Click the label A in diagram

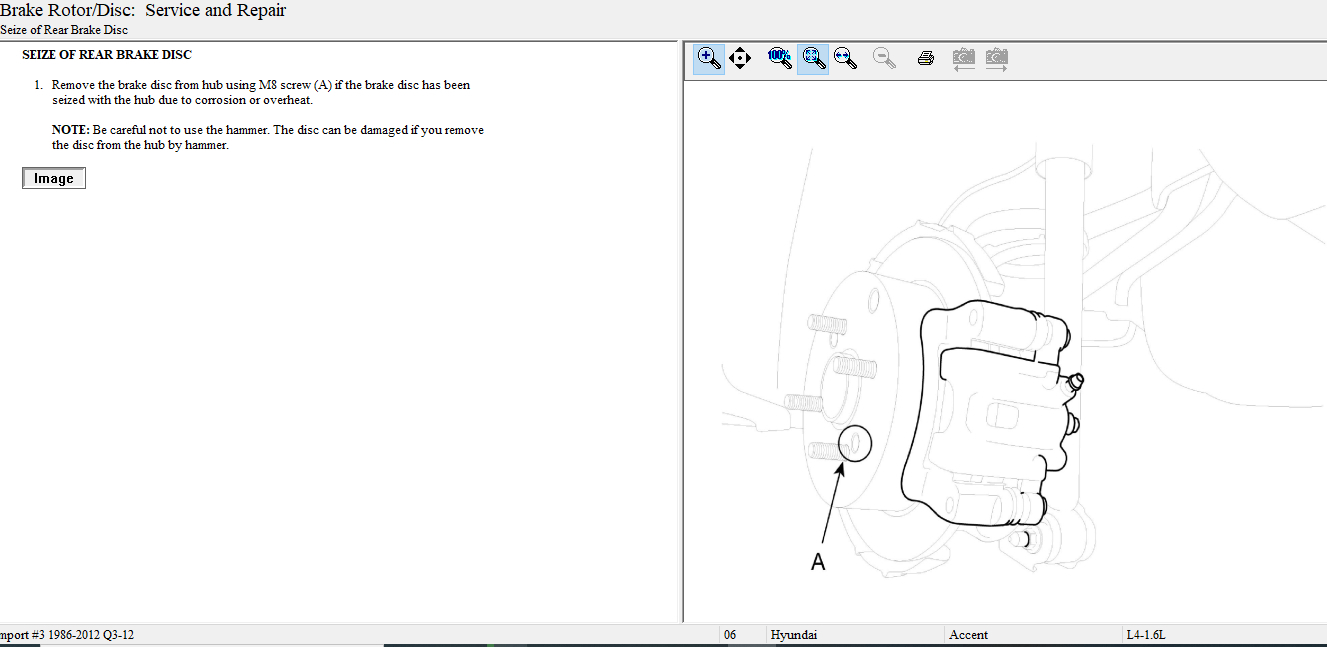click(818, 562)
